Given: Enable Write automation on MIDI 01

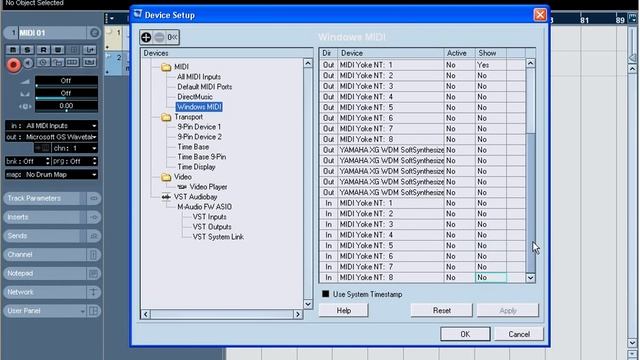Looking at the screenshot, I should [58, 50].
